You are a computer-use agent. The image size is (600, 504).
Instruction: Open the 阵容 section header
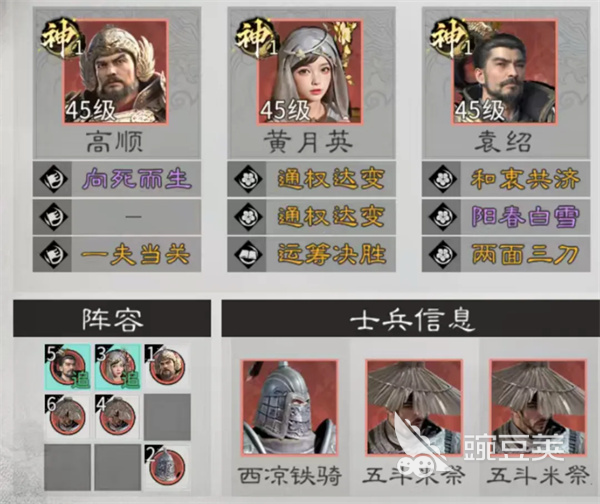(x=112, y=318)
